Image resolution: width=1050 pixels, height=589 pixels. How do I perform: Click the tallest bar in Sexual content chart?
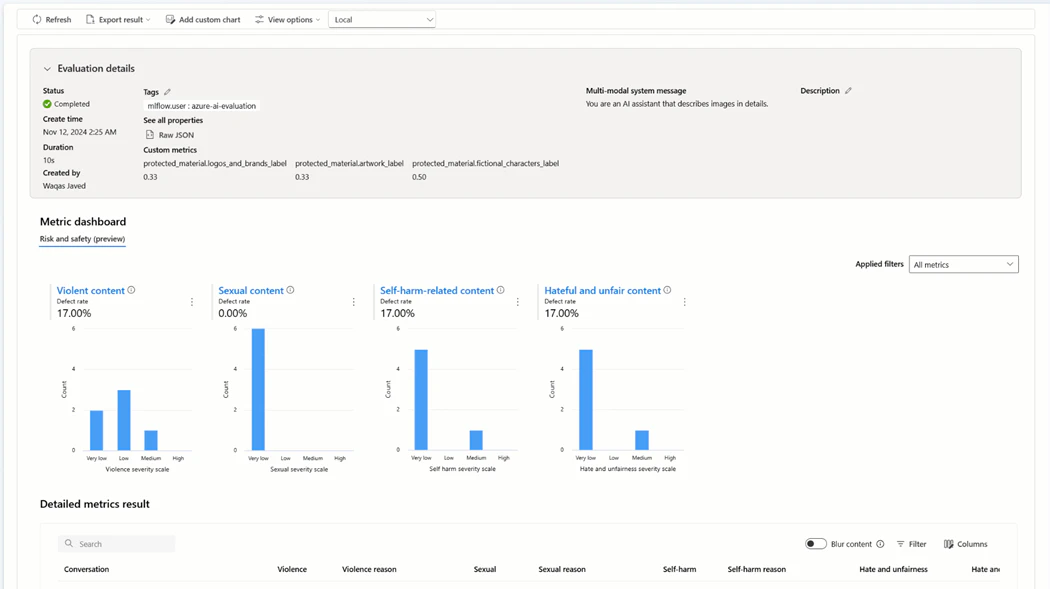pyautogui.click(x=258, y=389)
